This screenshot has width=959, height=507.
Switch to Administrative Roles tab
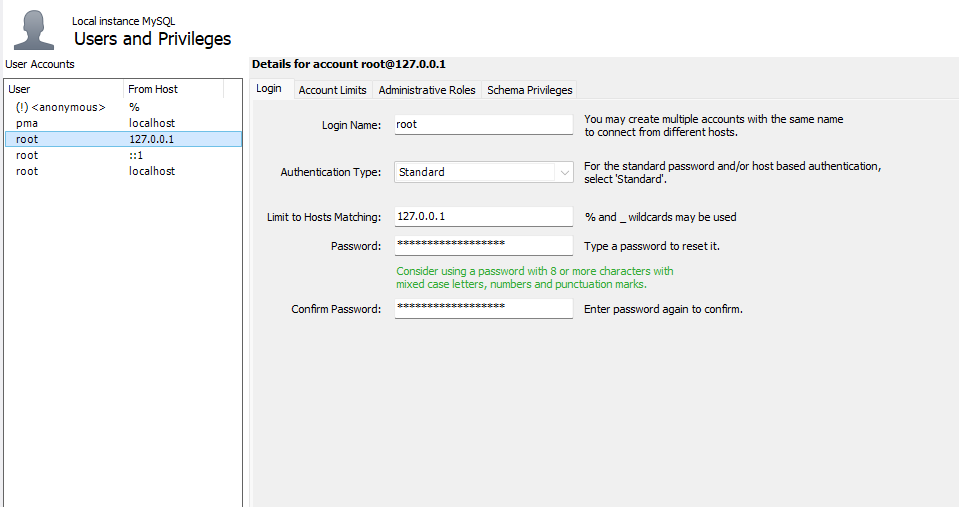pyautogui.click(x=427, y=90)
